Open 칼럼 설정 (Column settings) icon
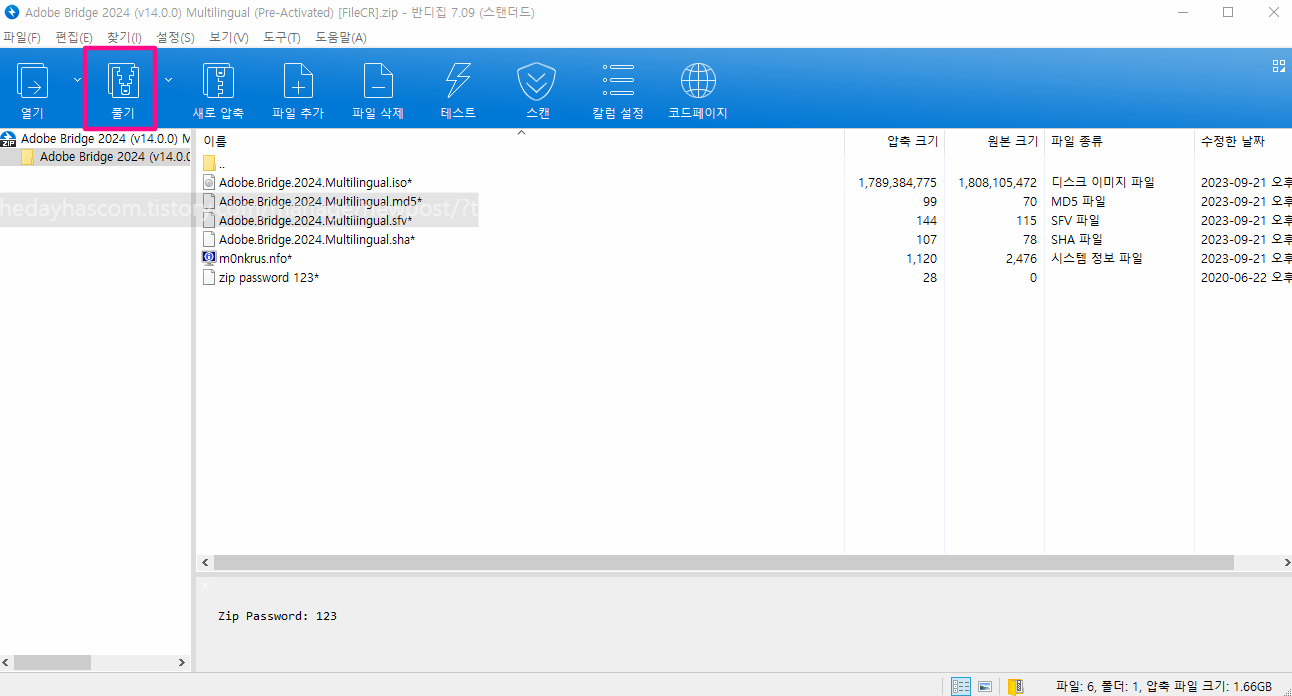This screenshot has width=1292, height=696. point(618,80)
